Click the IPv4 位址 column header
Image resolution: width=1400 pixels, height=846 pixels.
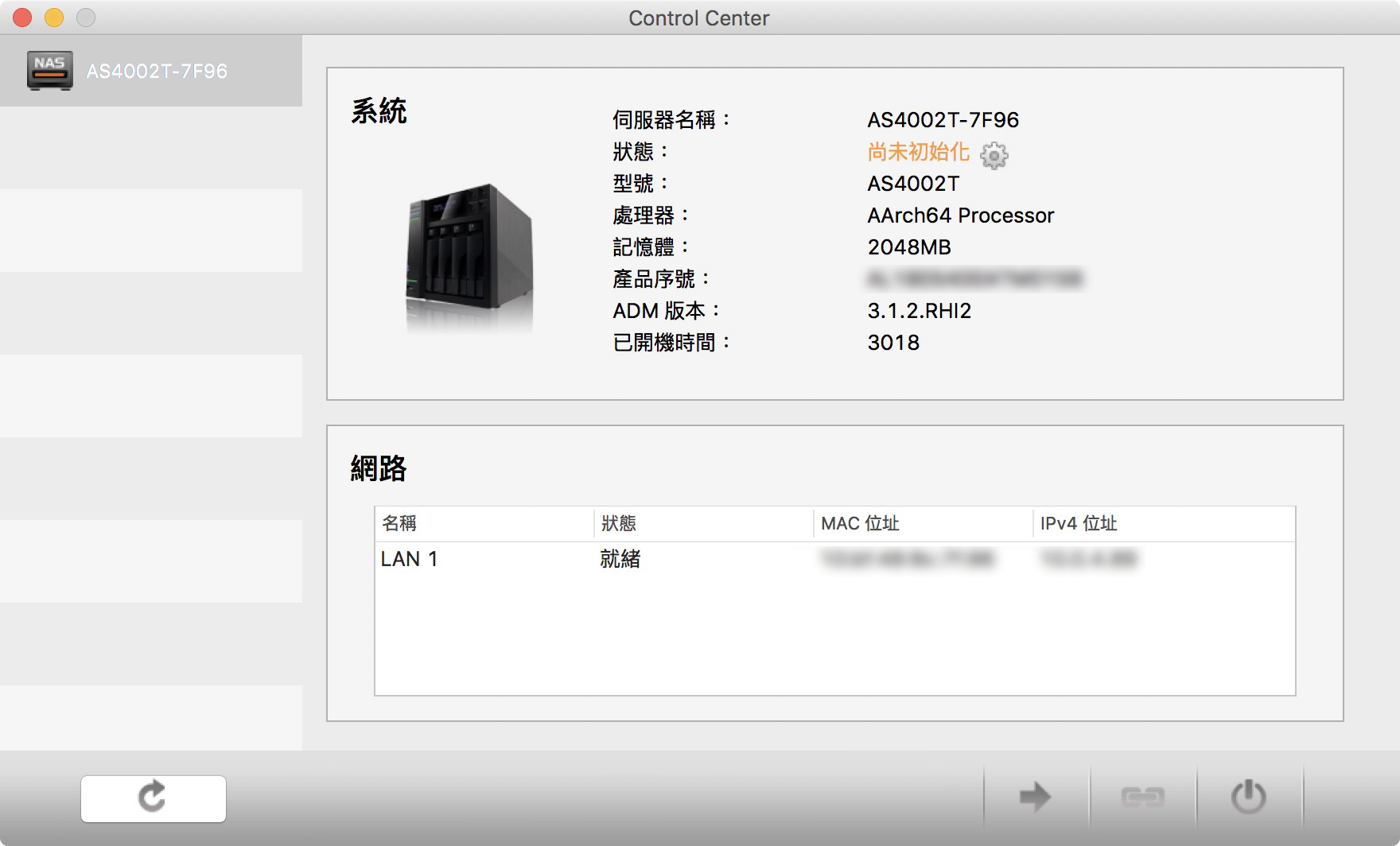[1079, 523]
